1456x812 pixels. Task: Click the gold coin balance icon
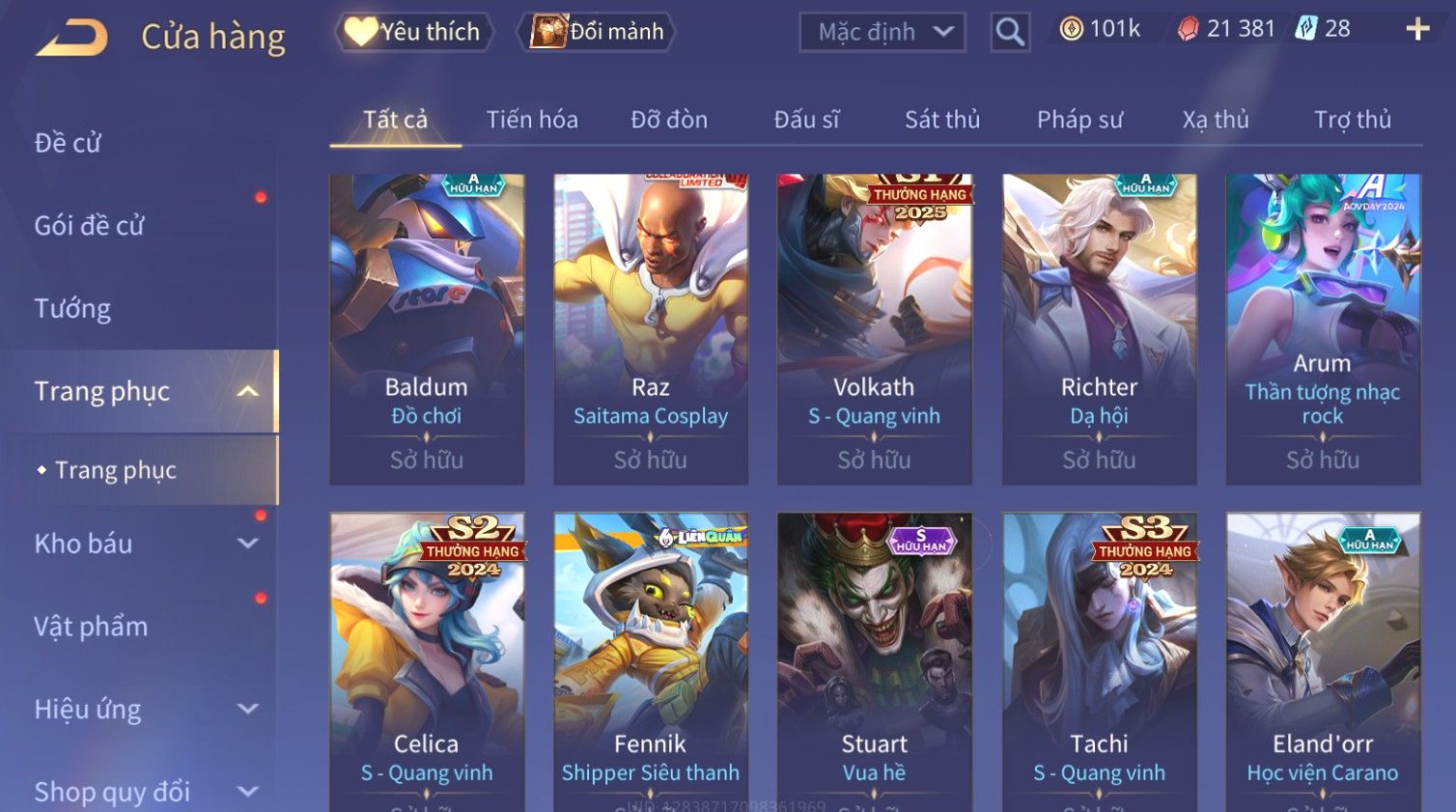click(1071, 29)
